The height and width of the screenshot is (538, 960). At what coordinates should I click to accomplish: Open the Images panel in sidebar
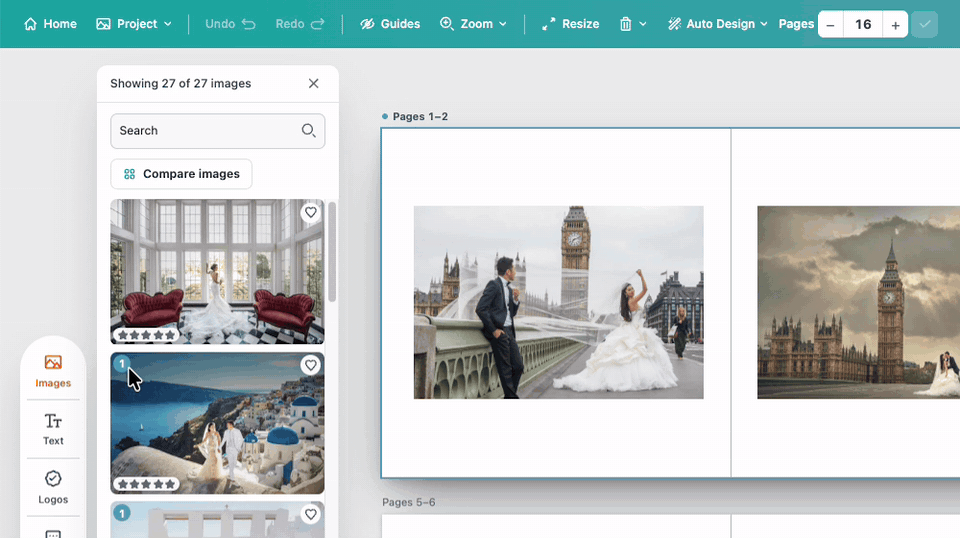[x=53, y=371]
